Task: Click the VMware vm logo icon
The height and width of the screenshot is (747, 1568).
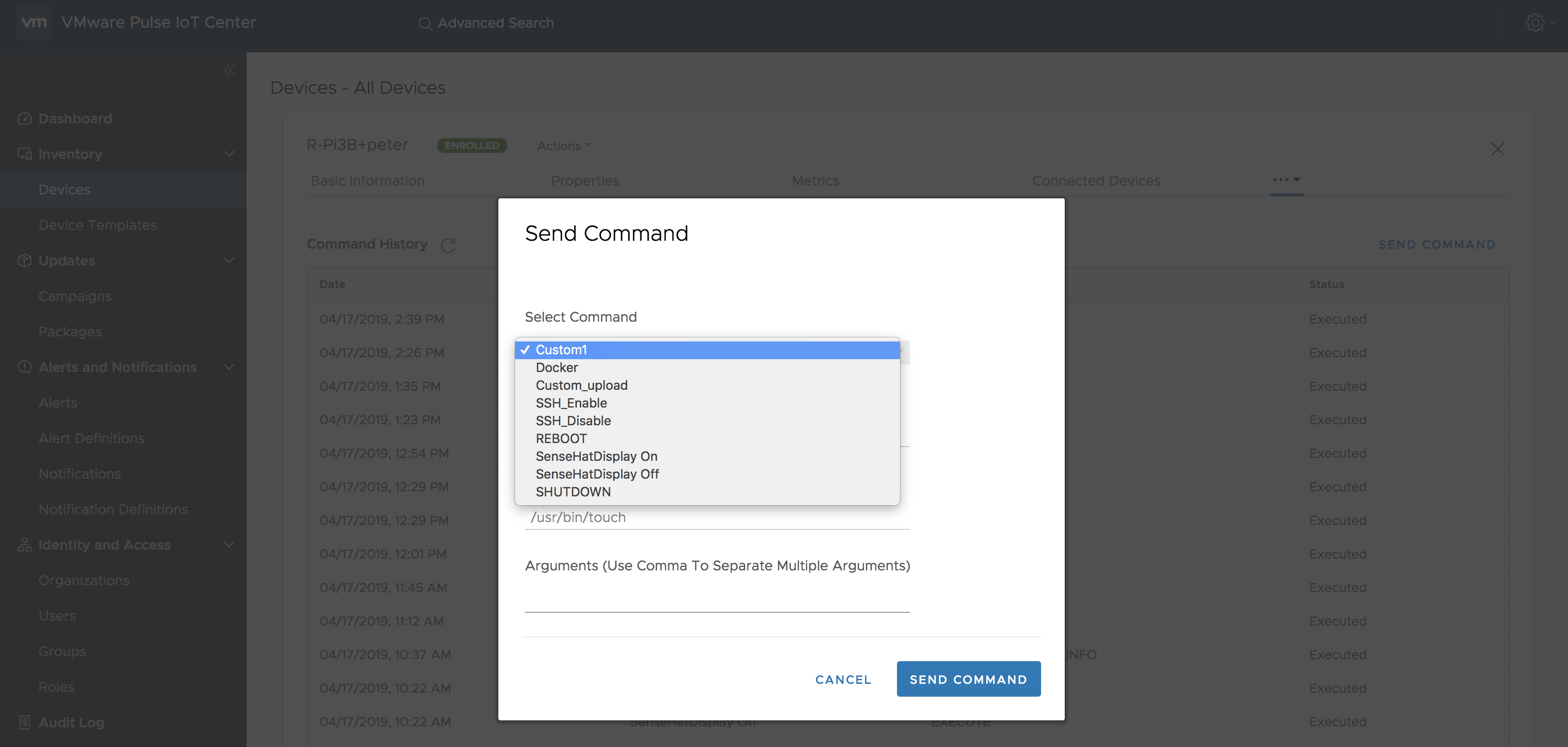Action: [x=34, y=23]
